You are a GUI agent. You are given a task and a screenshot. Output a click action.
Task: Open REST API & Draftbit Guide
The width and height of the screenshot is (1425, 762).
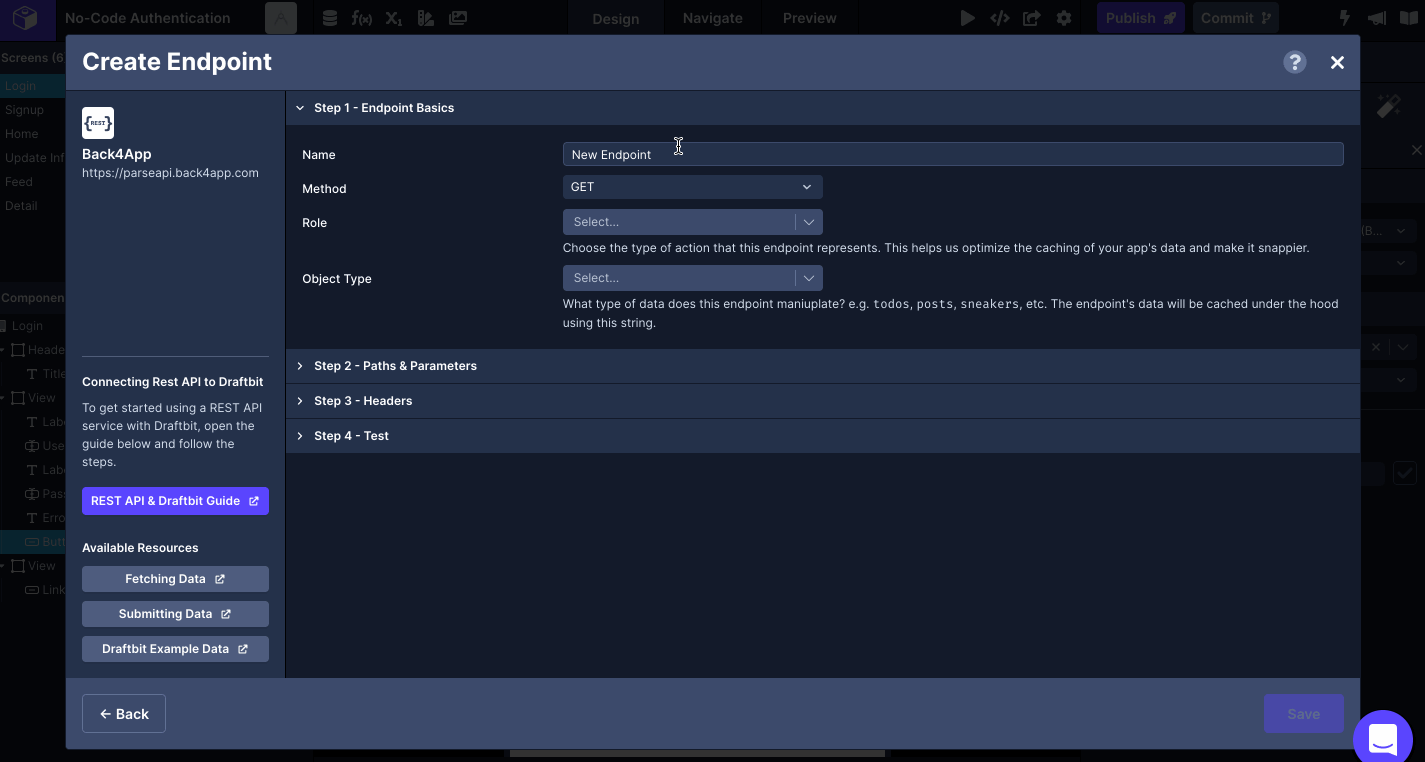click(x=175, y=501)
